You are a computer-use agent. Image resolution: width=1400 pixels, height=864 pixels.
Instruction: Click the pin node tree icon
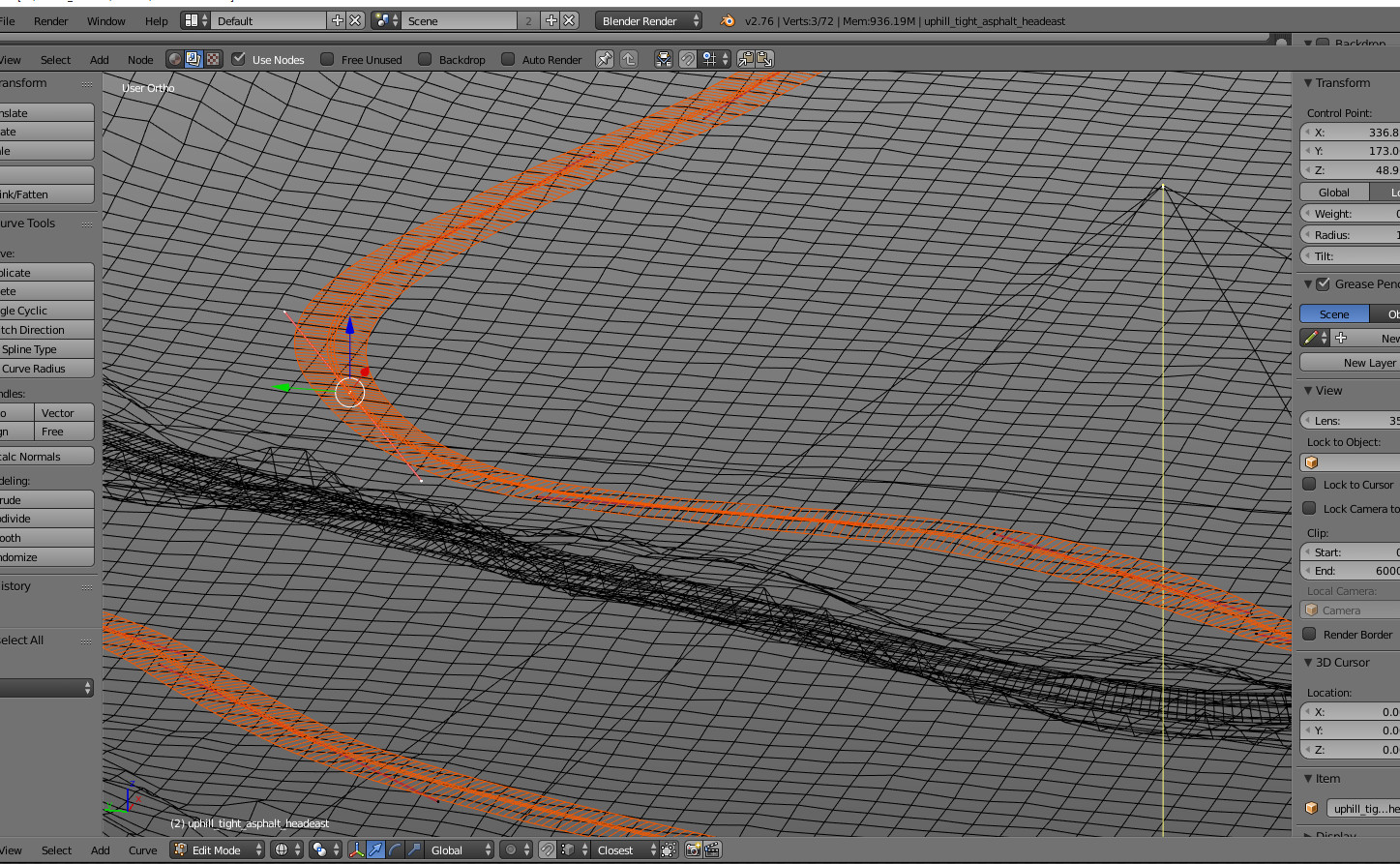605,59
